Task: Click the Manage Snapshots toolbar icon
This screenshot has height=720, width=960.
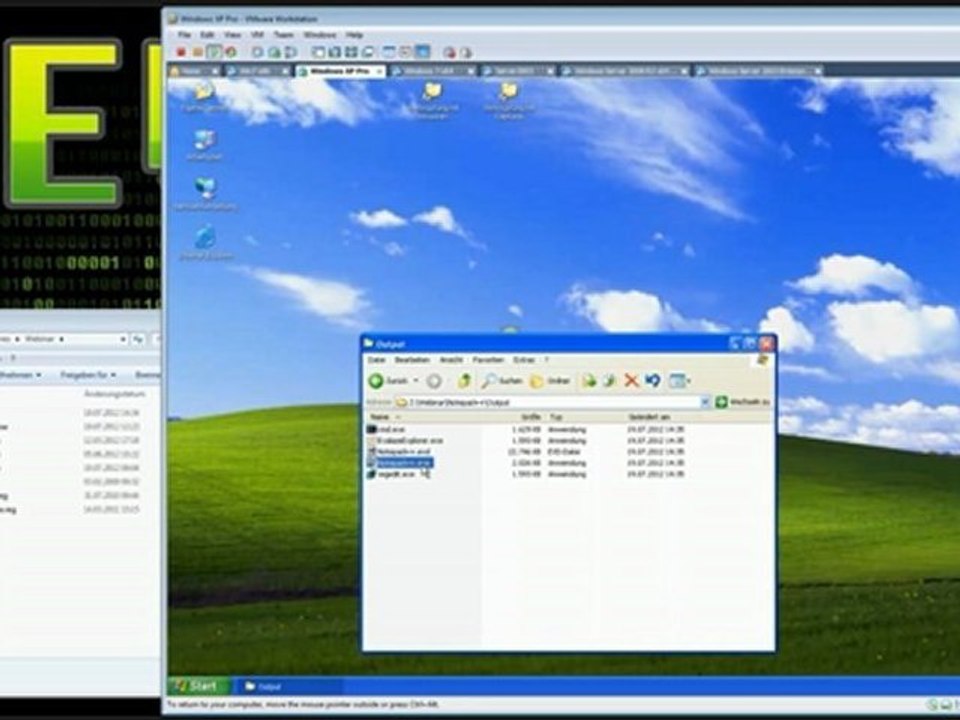Action: (291, 53)
